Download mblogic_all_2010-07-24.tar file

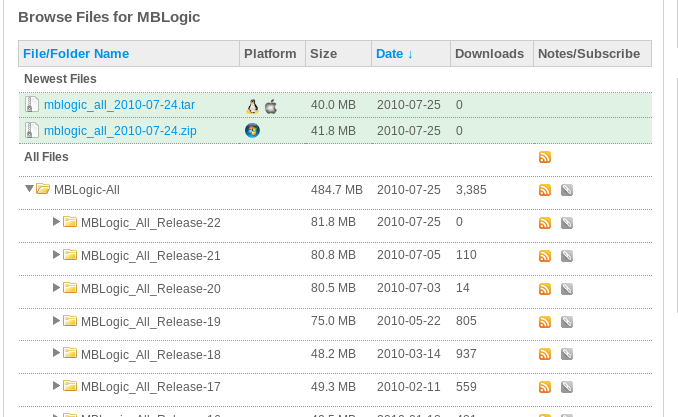[x=112, y=105]
